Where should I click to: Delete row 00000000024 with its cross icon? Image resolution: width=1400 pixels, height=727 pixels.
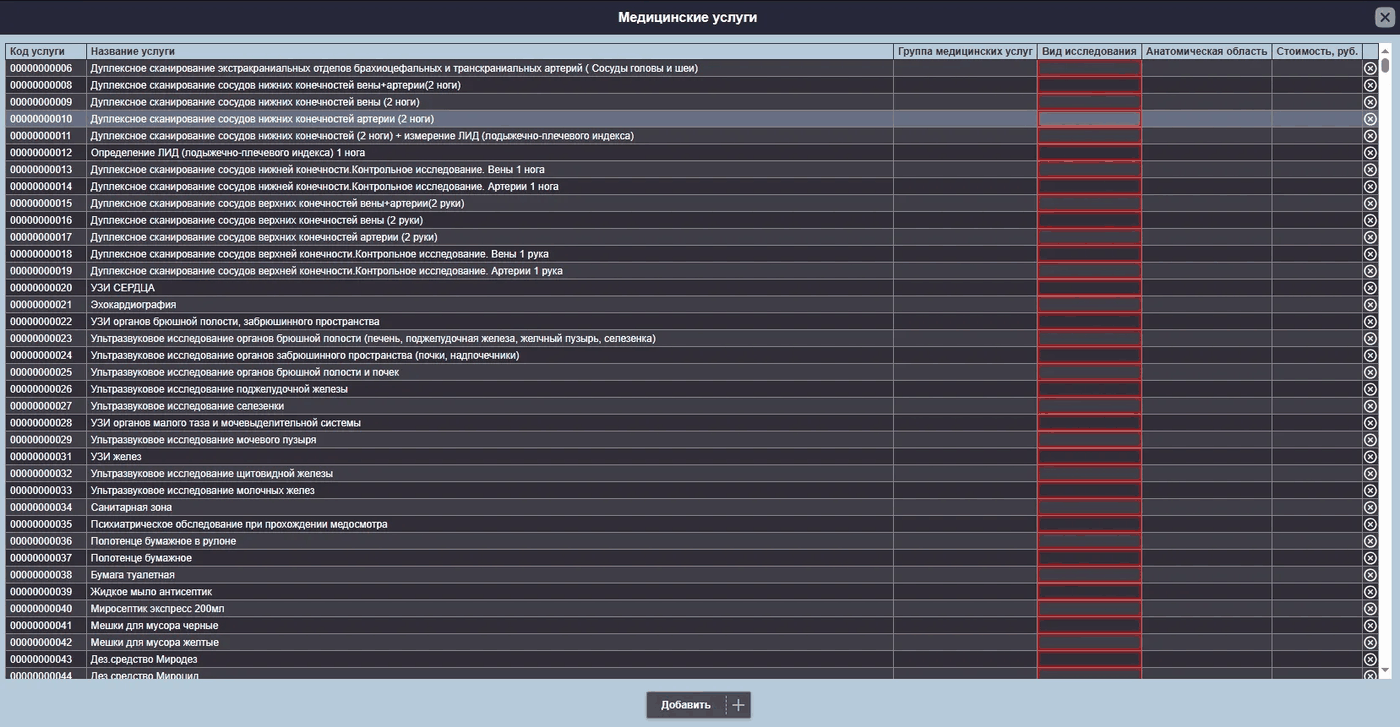point(1370,355)
